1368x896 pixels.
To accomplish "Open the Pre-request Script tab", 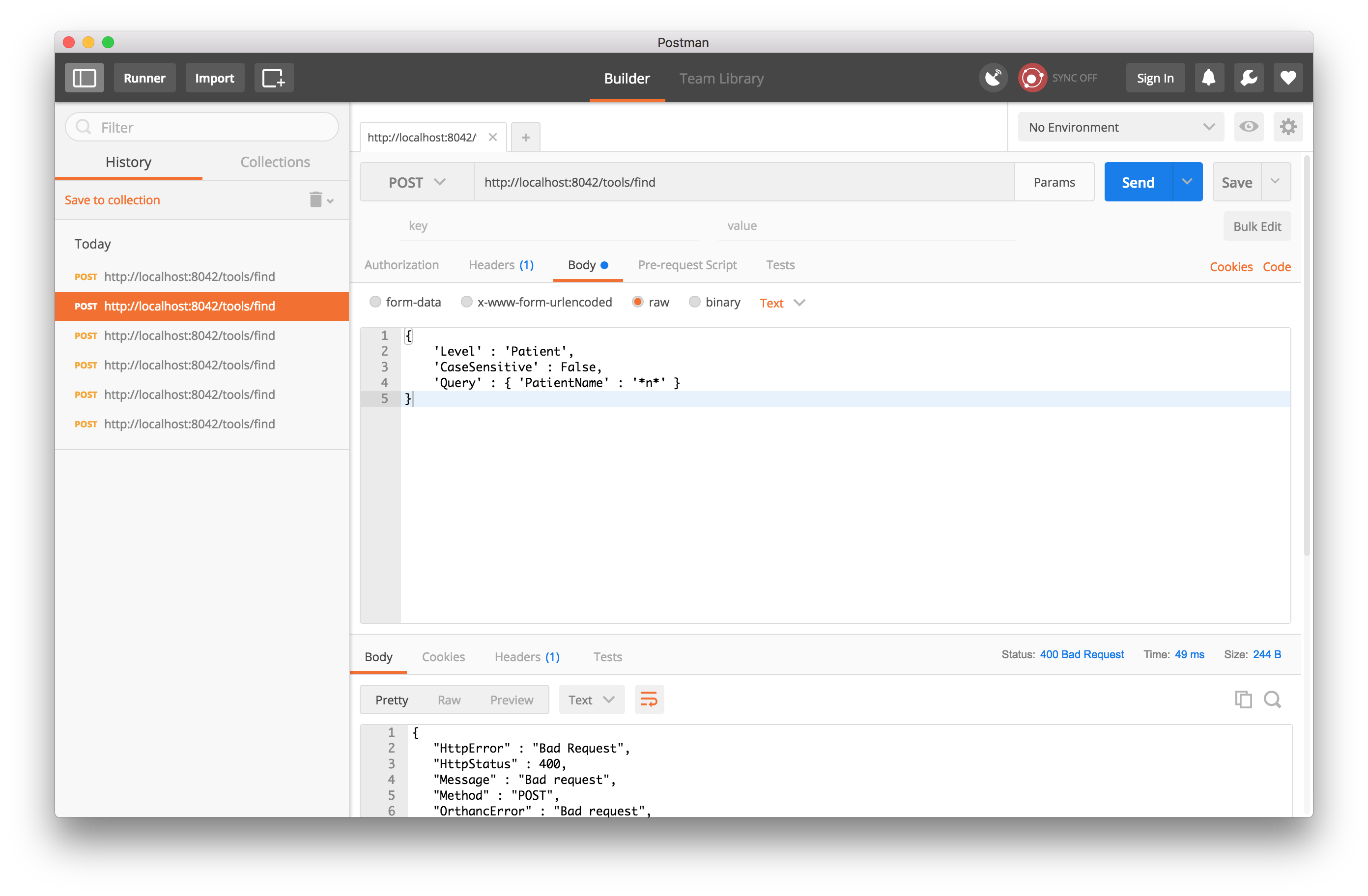I will point(687,265).
